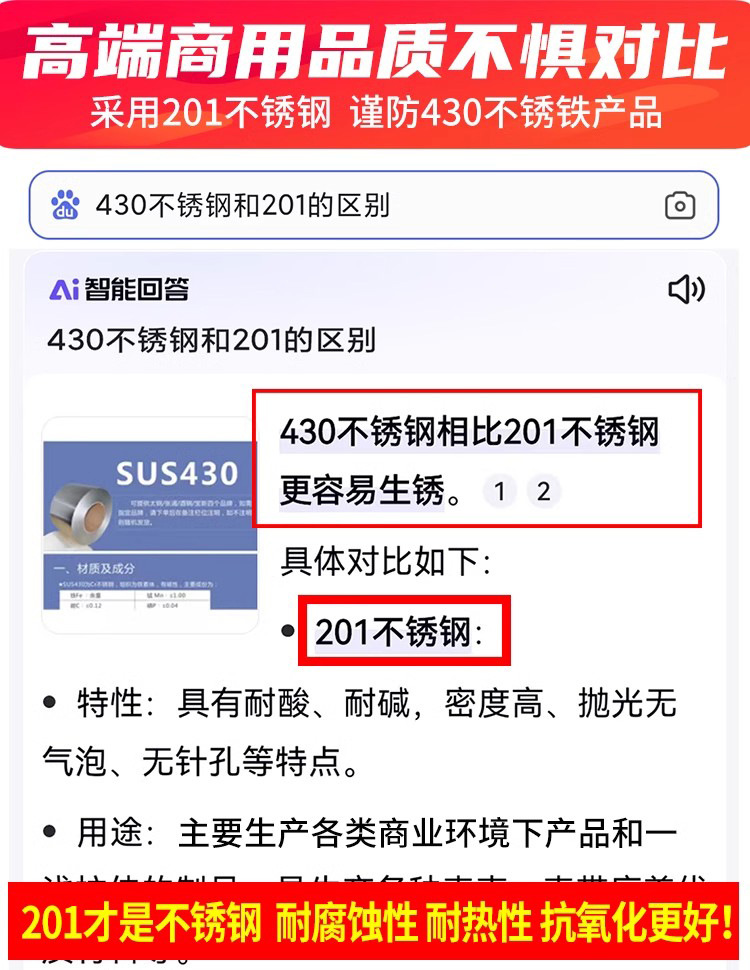
Task: Play audio with the speaker icon
Action: (686, 290)
